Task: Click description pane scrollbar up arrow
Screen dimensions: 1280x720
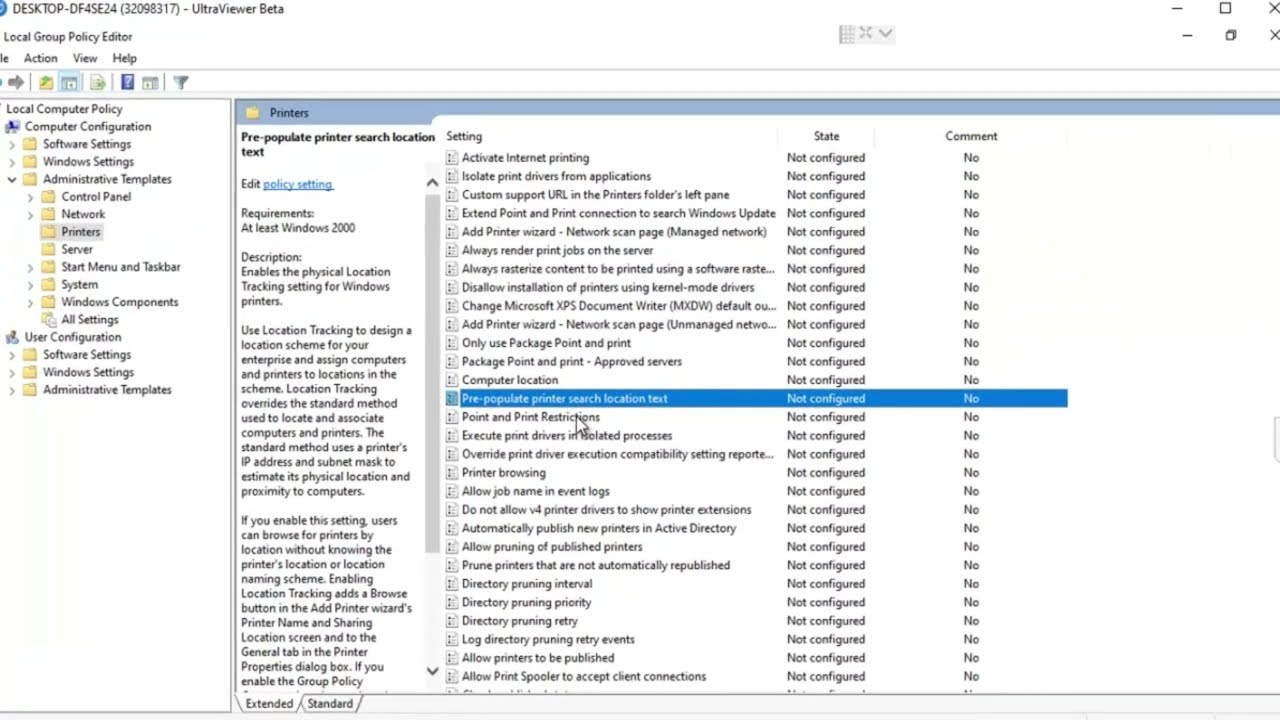Action: coord(432,182)
